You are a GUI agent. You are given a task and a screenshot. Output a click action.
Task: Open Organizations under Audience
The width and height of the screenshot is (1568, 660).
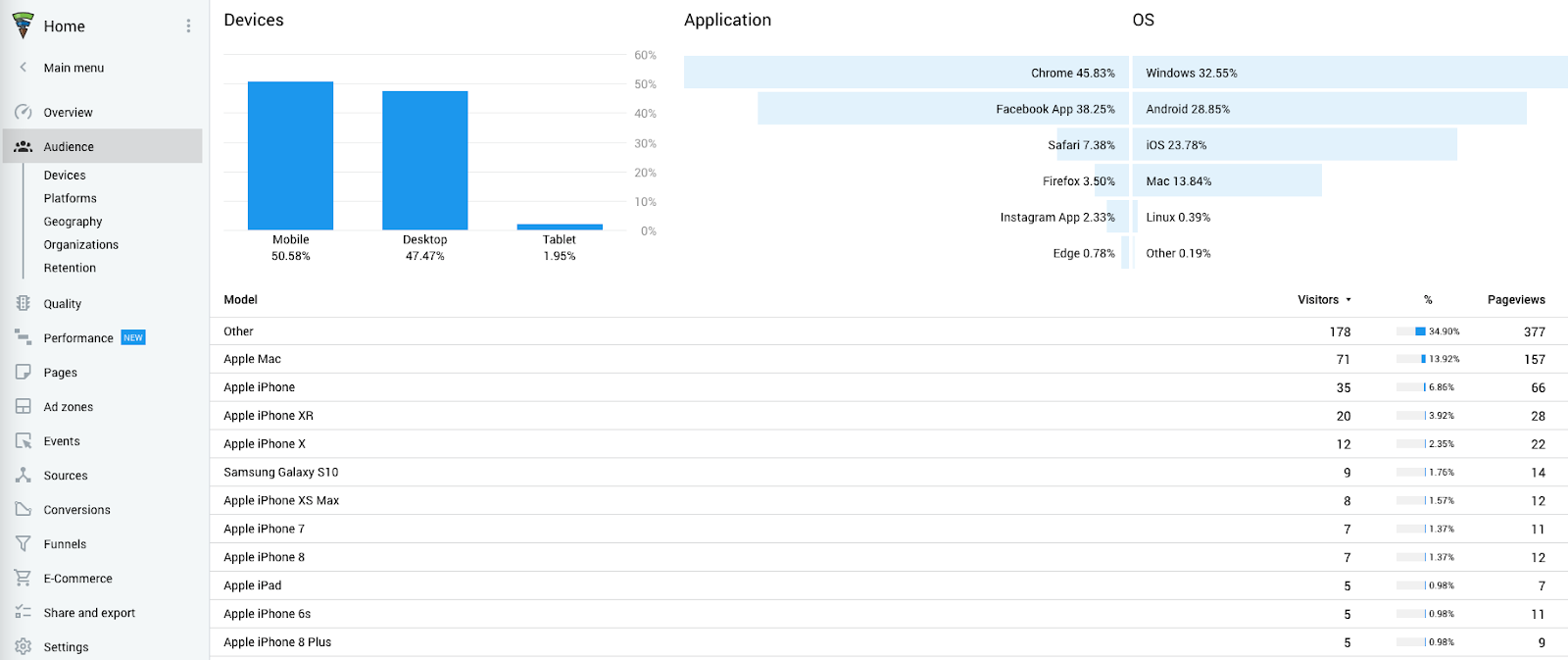point(81,244)
